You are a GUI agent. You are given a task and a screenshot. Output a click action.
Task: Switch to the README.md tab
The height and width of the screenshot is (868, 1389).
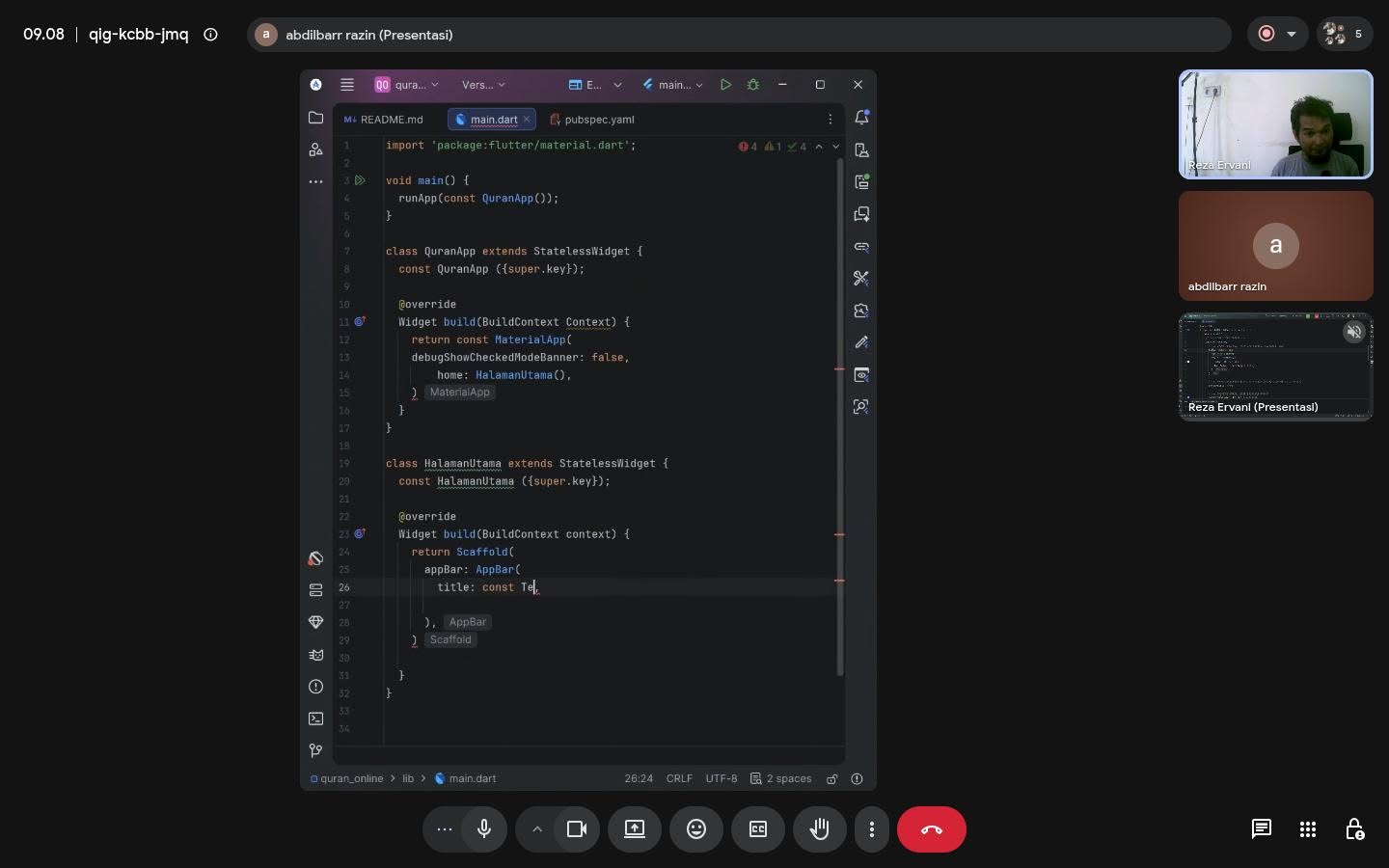[384, 120]
